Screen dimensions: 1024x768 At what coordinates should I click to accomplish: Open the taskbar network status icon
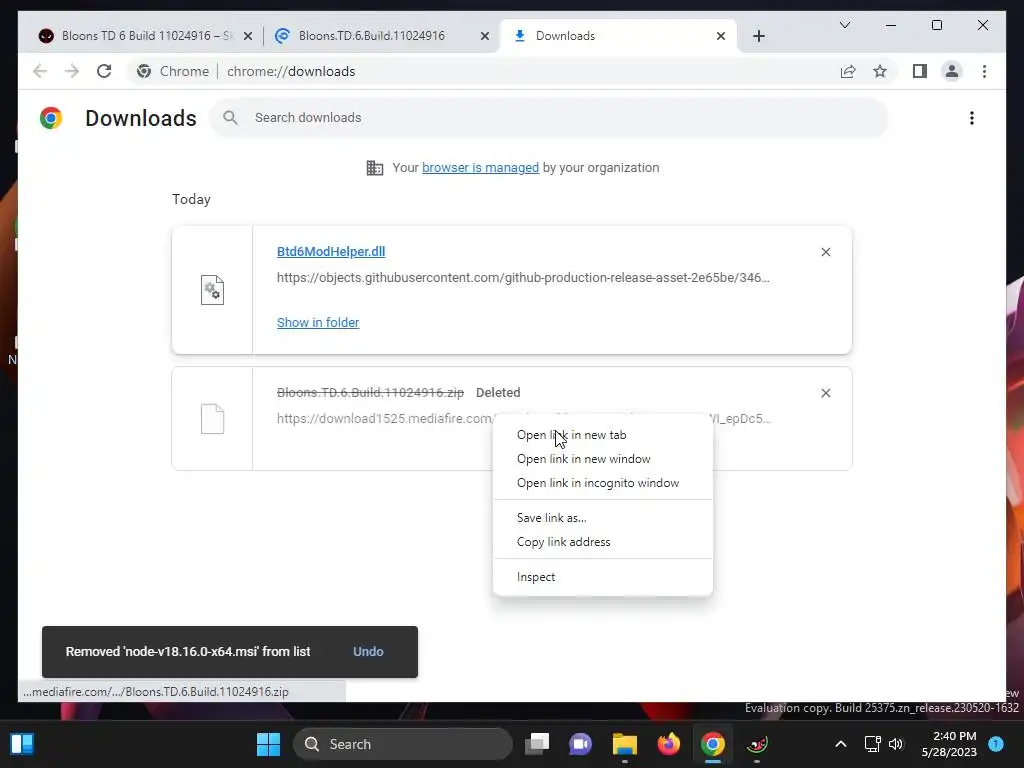[x=872, y=744]
